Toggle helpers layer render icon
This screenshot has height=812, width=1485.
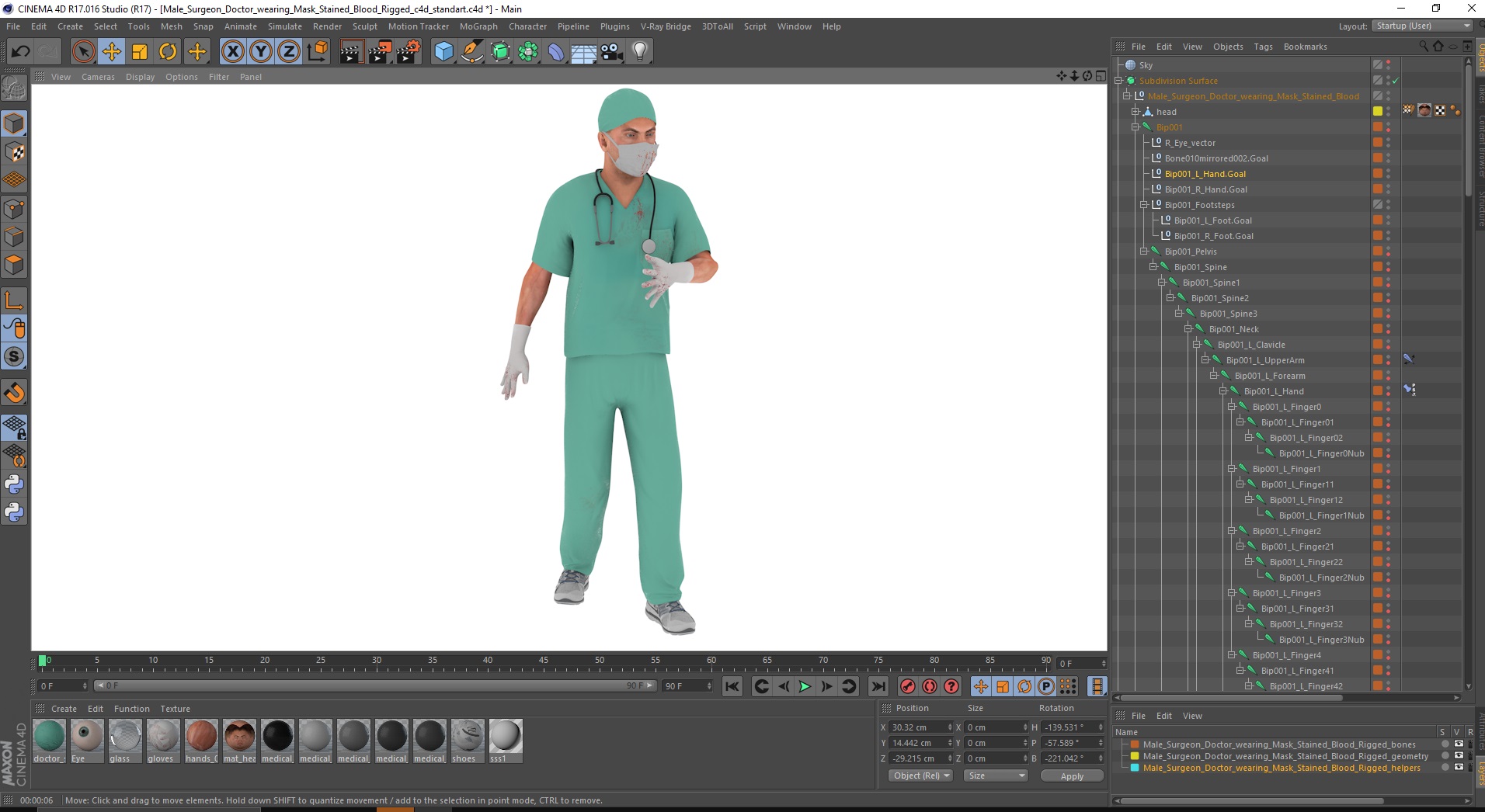pyautogui.click(x=1470, y=768)
